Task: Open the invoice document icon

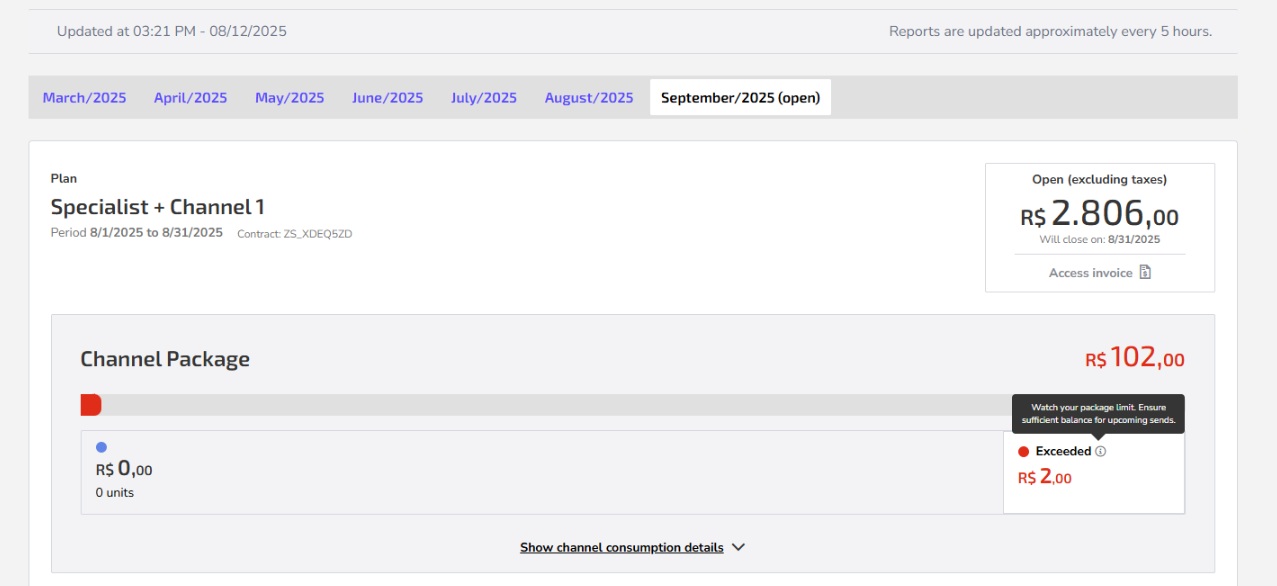Action: tap(1145, 272)
